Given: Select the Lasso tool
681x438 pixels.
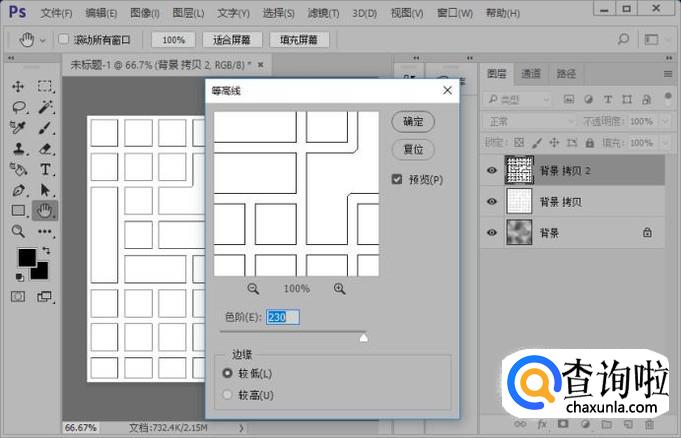Looking at the screenshot, I should [19, 107].
